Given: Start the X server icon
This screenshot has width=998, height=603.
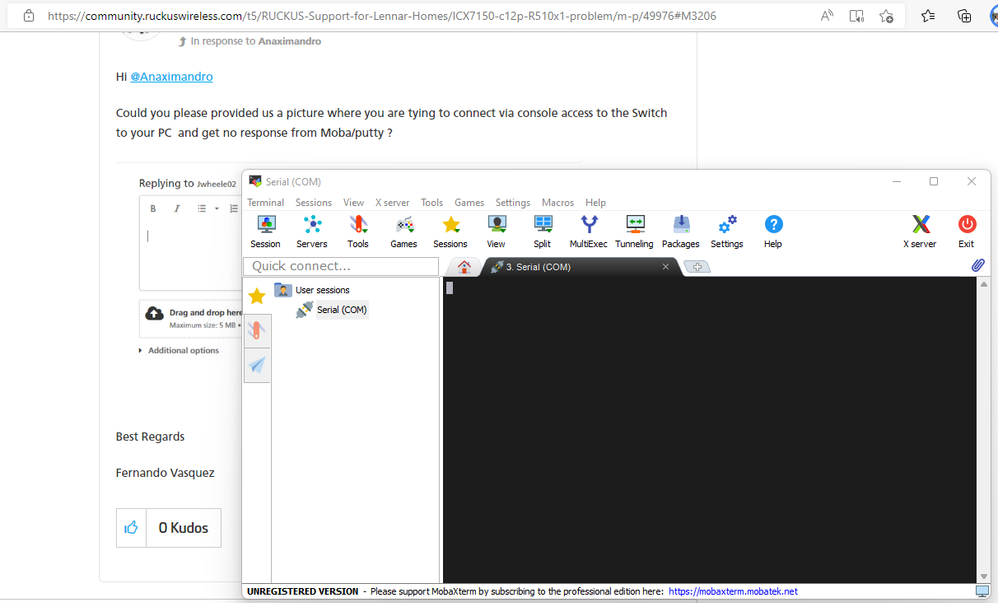Looking at the screenshot, I should pyautogui.click(x=919, y=231).
